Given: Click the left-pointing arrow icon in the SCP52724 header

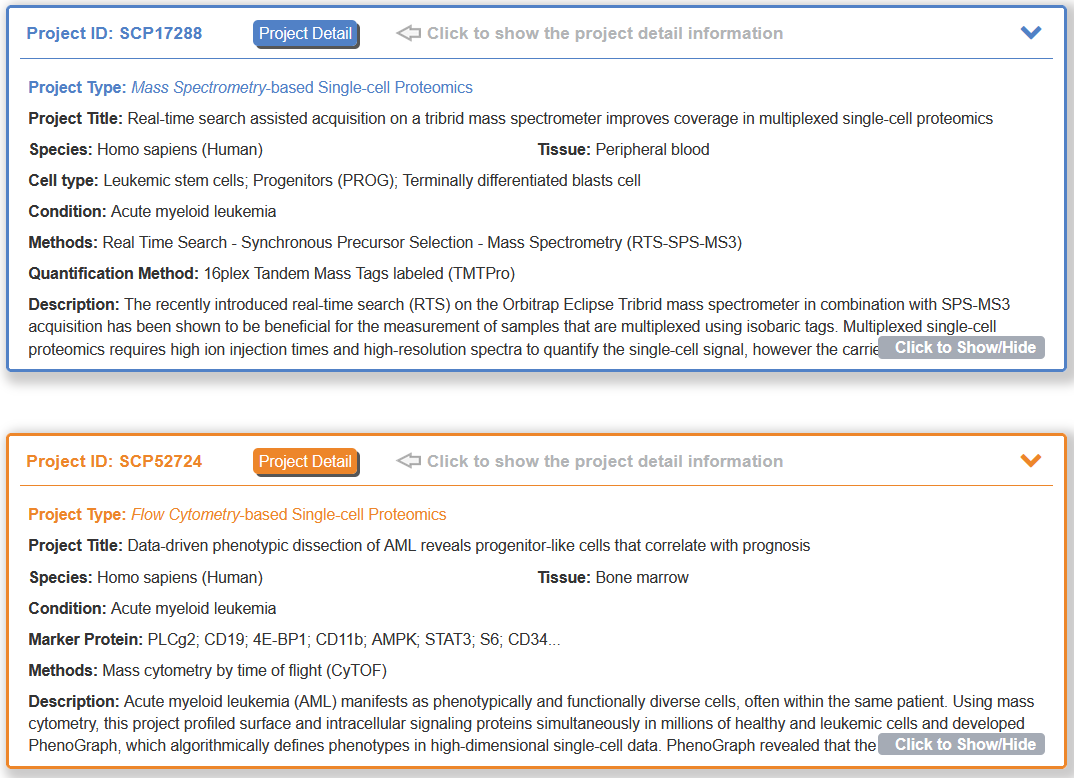Looking at the screenshot, I should click(x=408, y=462).
